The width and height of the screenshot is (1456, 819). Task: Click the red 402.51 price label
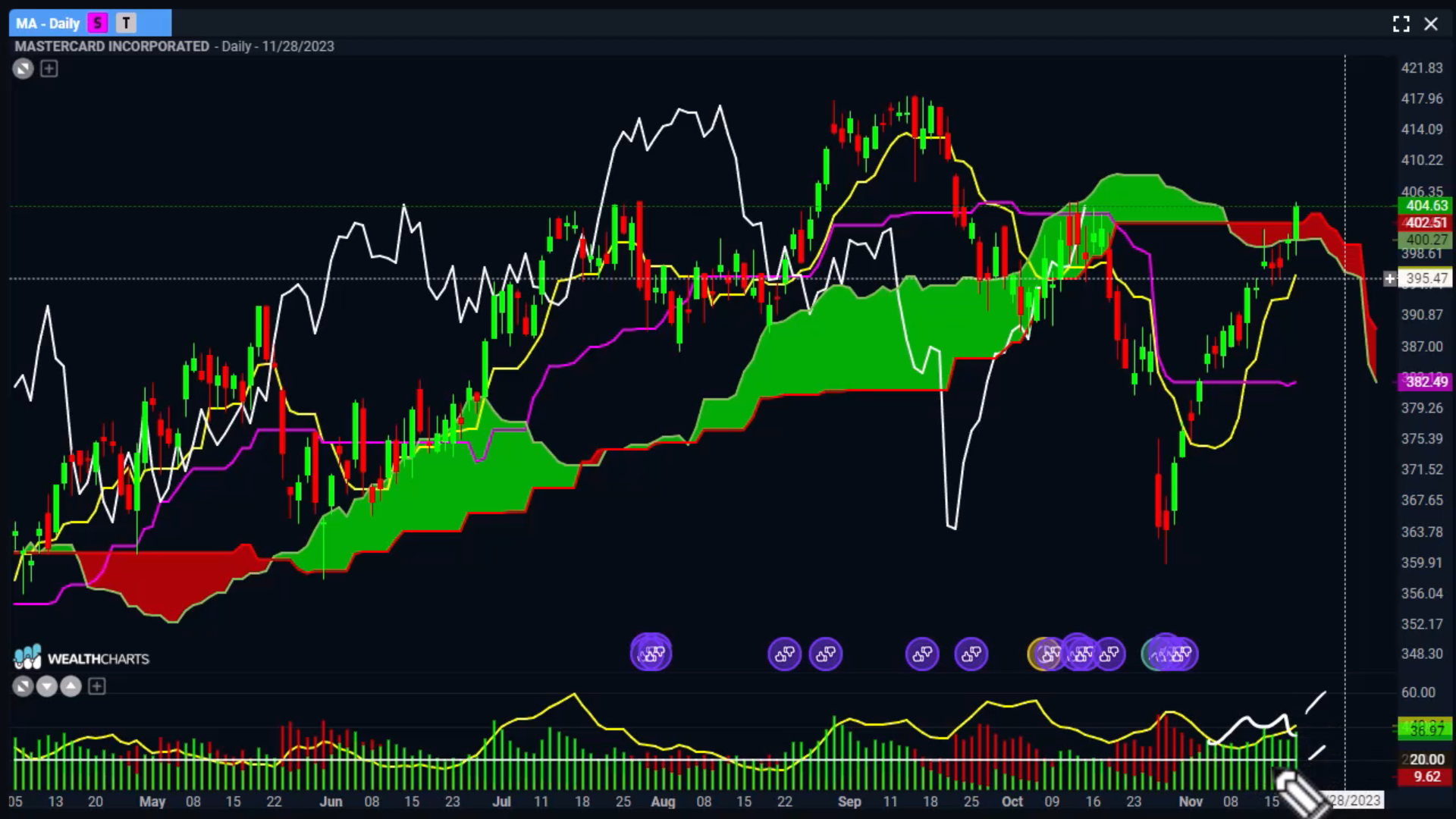(1425, 223)
